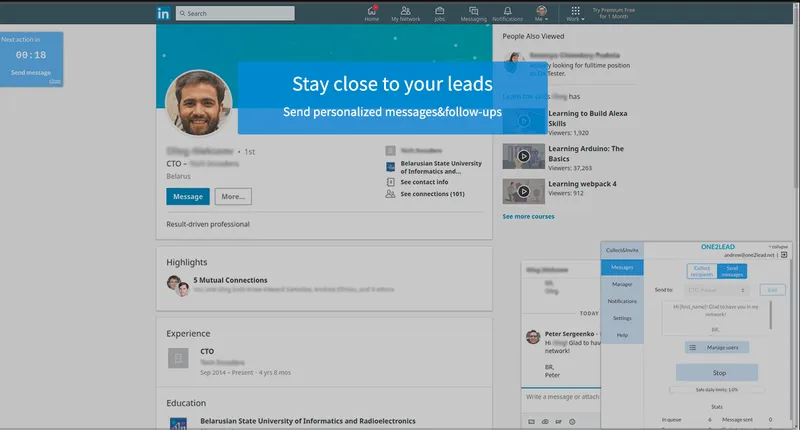This screenshot has width=800, height=430.
Task: Click the contact info card icon
Action: click(x=390, y=182)
